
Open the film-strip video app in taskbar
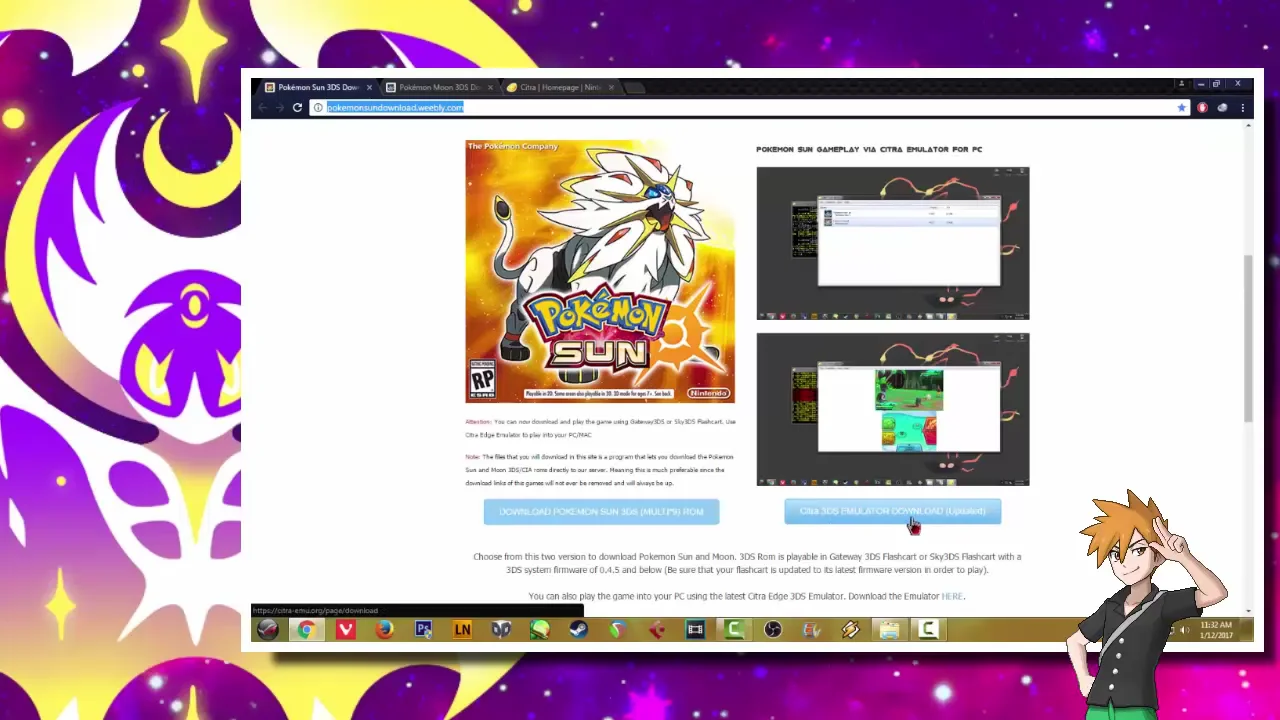tap(695, 629)
